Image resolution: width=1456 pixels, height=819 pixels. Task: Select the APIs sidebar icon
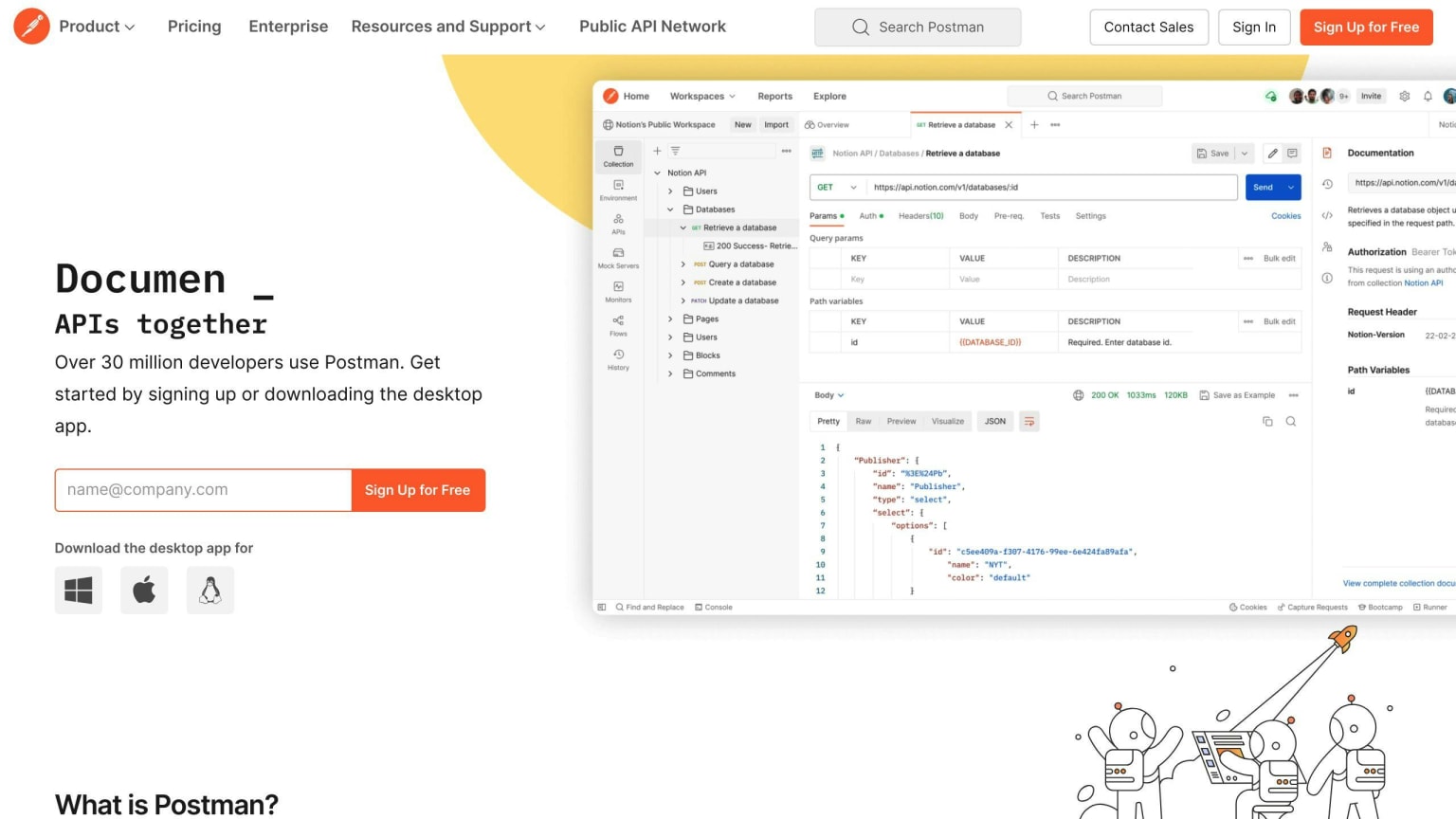tap(618, 224)
